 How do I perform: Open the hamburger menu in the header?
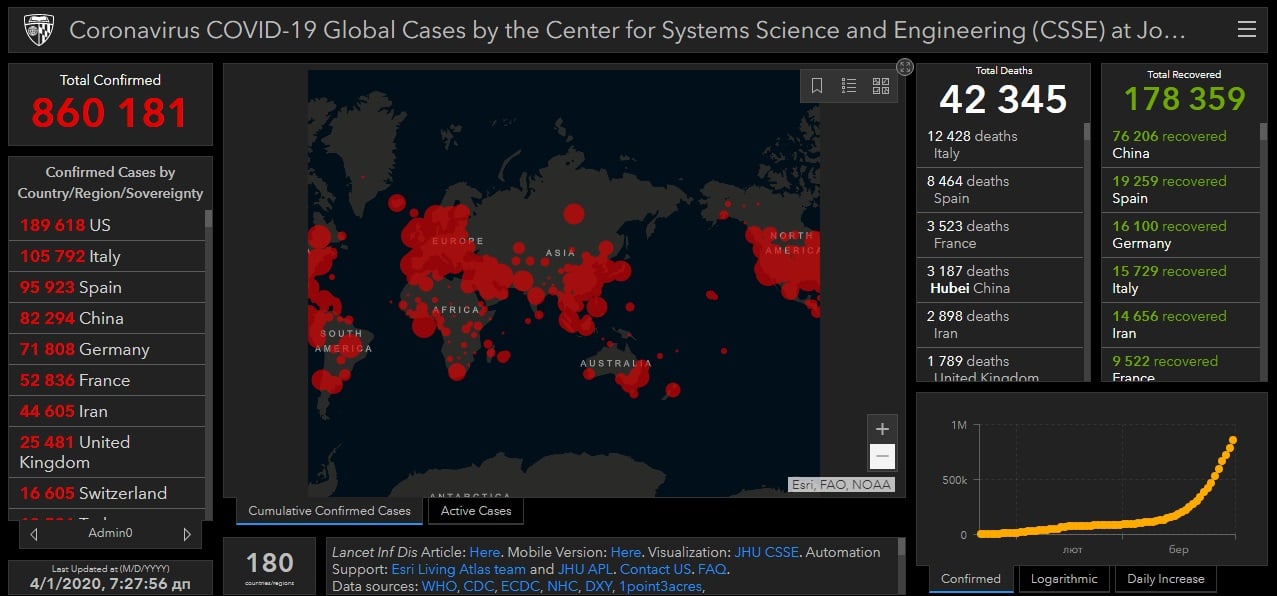pyautogui.click(x=1246, y=30)
